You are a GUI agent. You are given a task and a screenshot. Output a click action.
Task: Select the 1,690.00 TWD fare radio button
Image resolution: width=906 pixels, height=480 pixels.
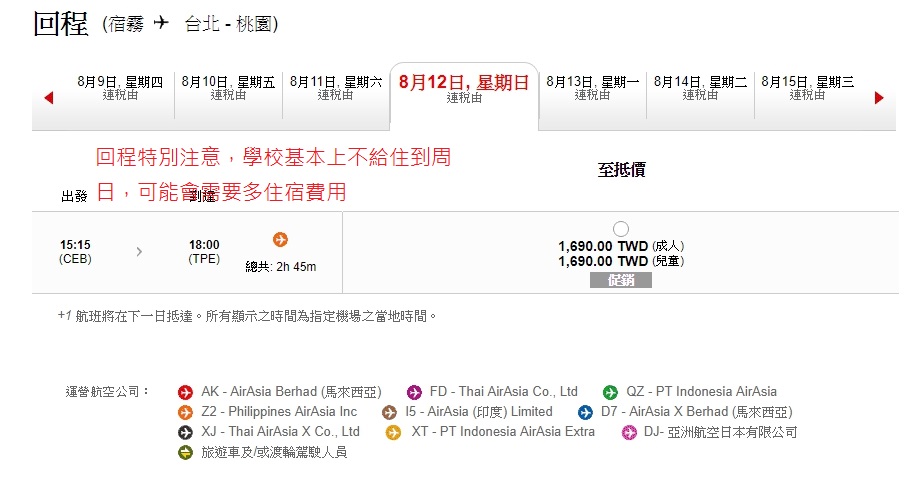tap(621, 229)
